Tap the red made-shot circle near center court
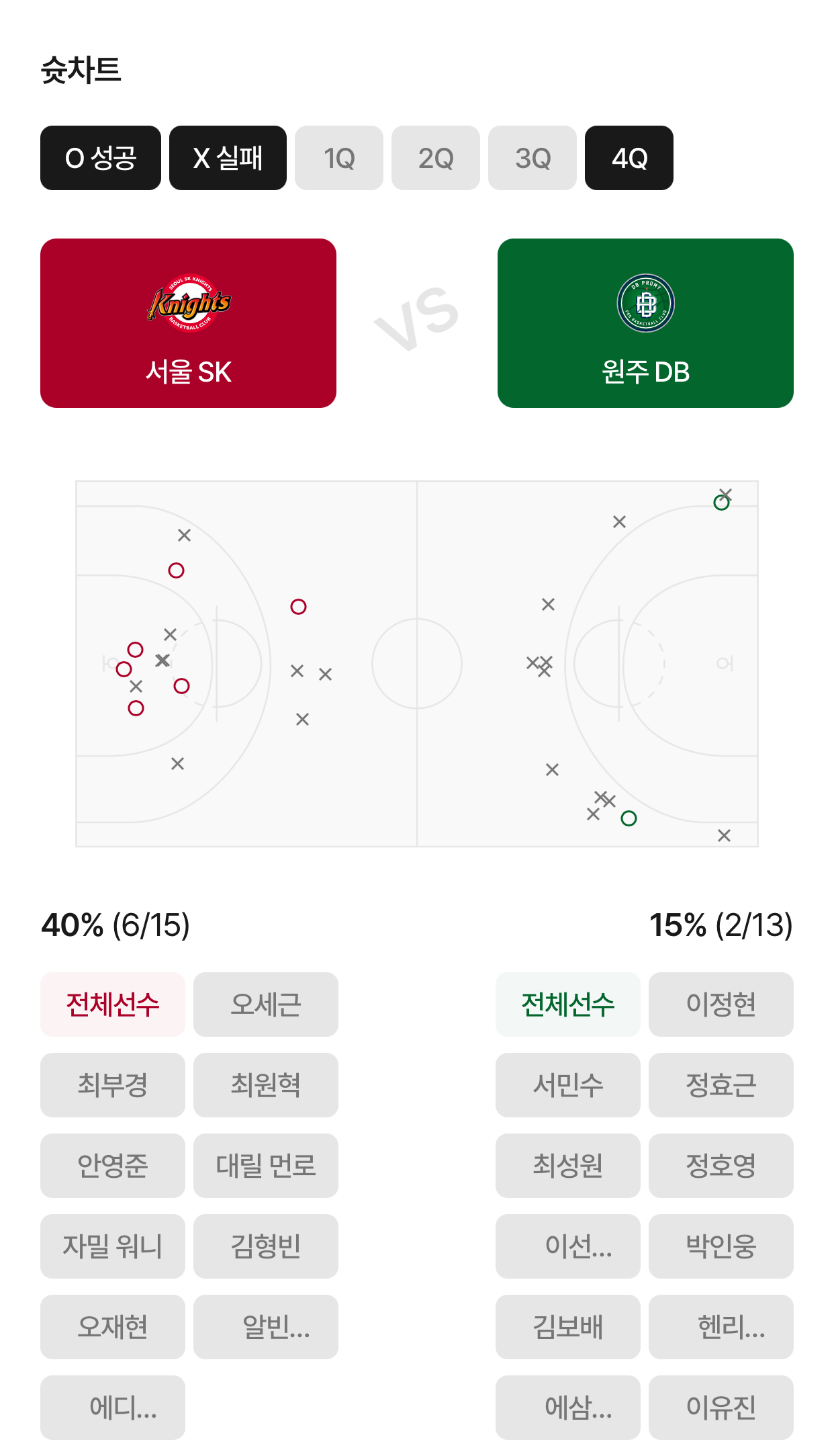 (298, 607)
